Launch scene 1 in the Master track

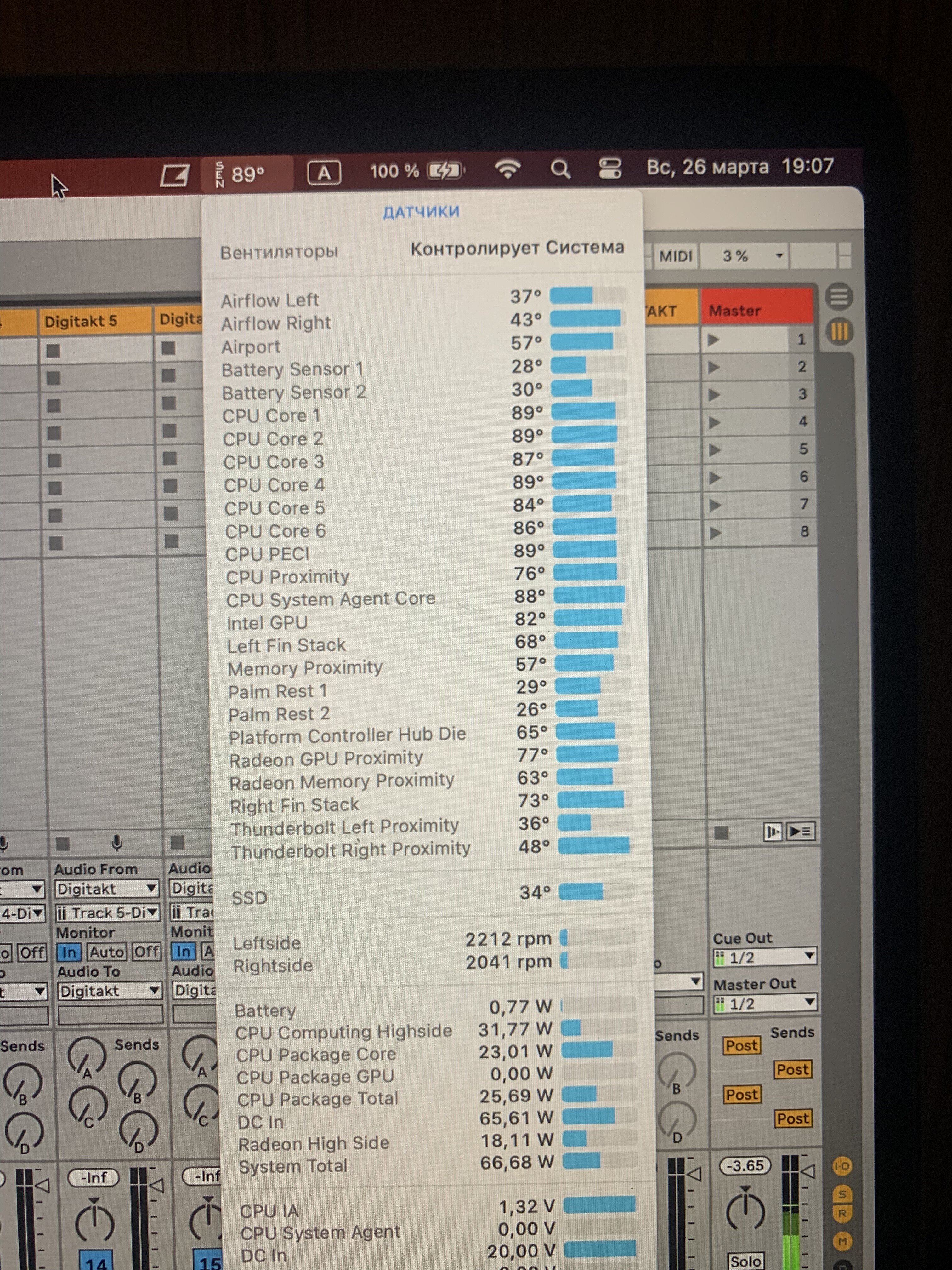(713, 340)
